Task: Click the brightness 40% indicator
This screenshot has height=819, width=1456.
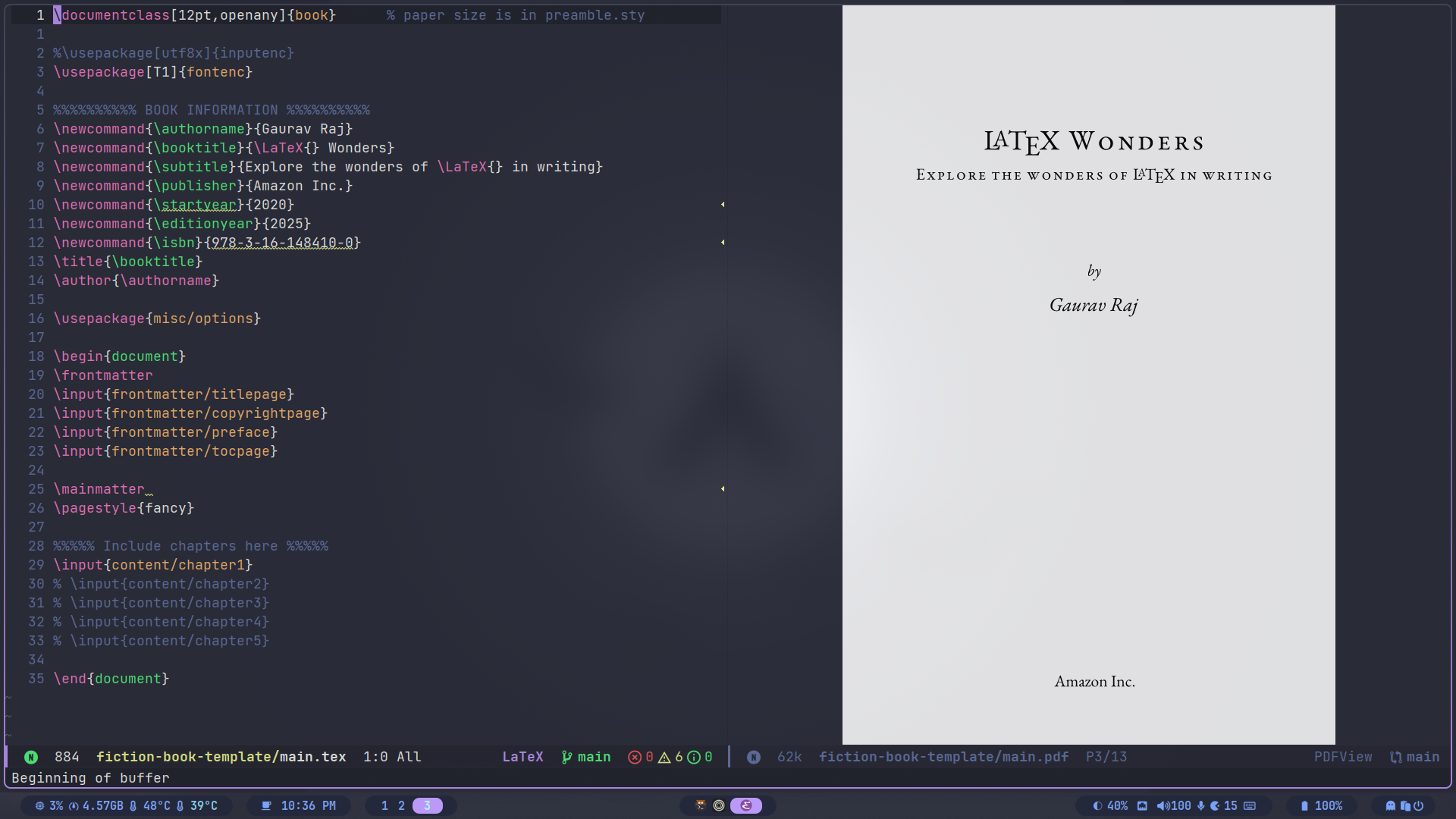Action: [x=1110, y=806]
